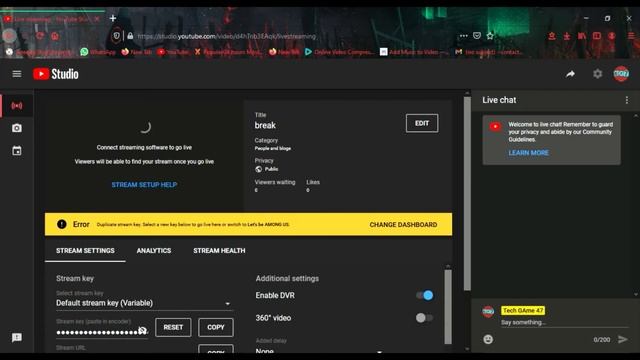Expand the Added delay None dropdown
The width and height of the screenshot is (640, 360).
[x=320, y=350]
